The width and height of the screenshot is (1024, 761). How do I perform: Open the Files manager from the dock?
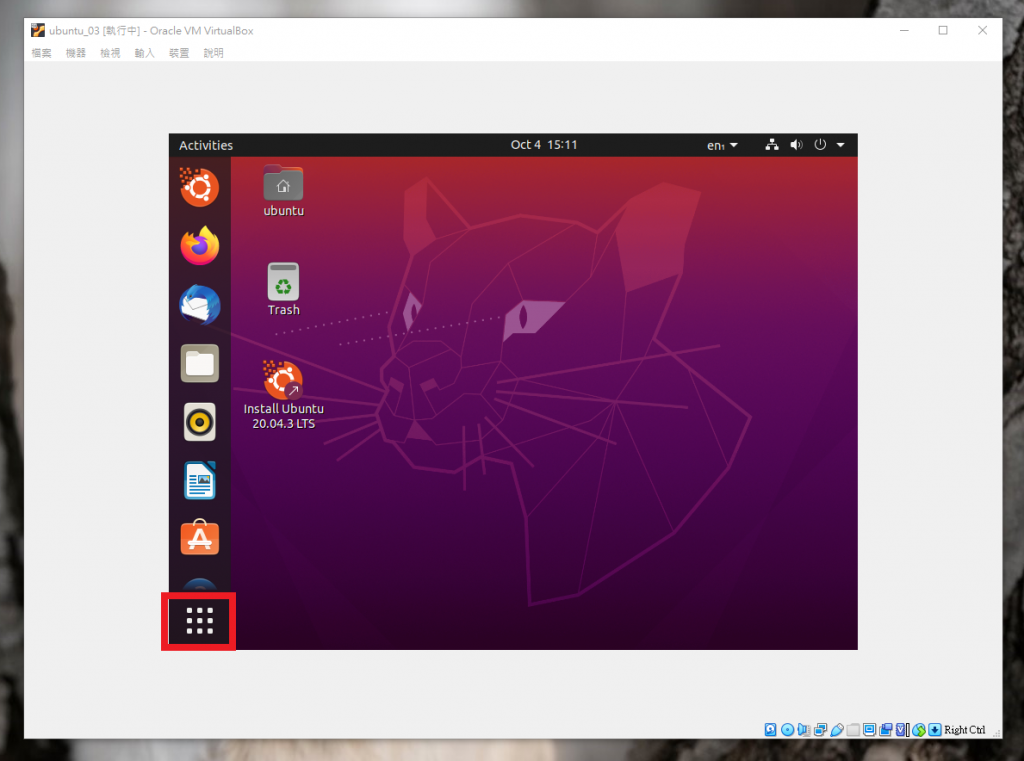coord(199,363)
